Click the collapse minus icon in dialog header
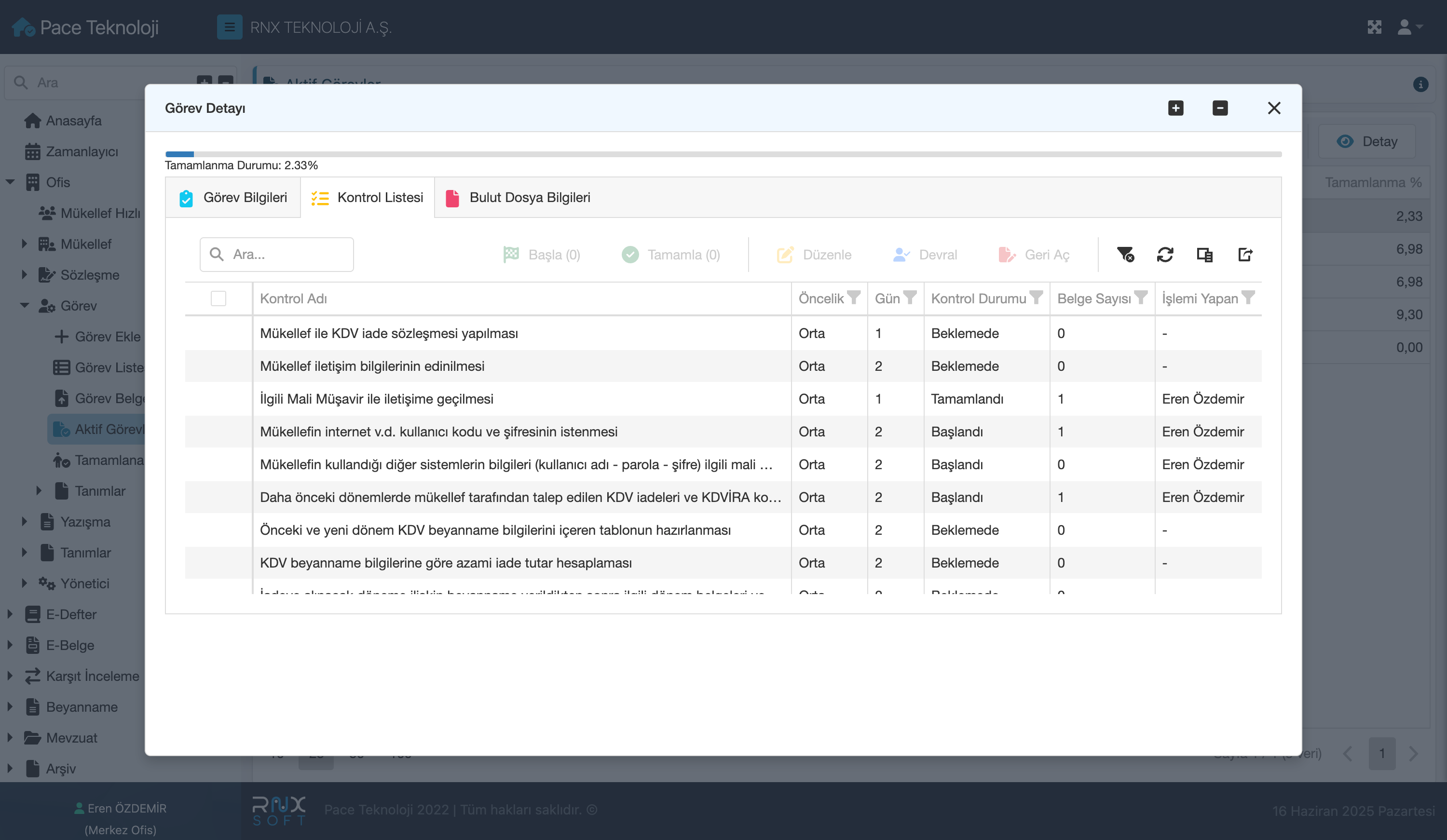1447x840 pixels. click(x=1220, y=108)
